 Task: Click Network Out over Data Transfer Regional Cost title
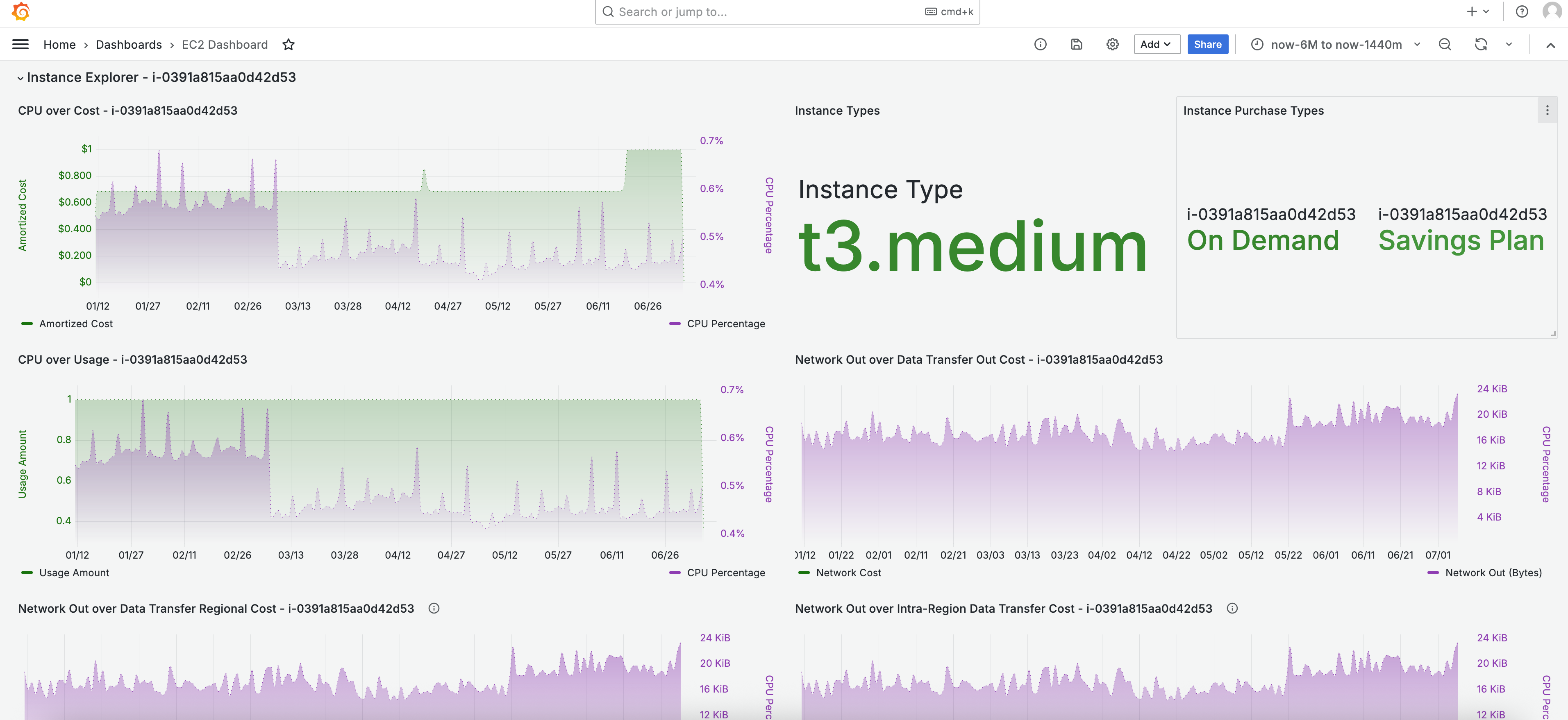coord(216,609)
